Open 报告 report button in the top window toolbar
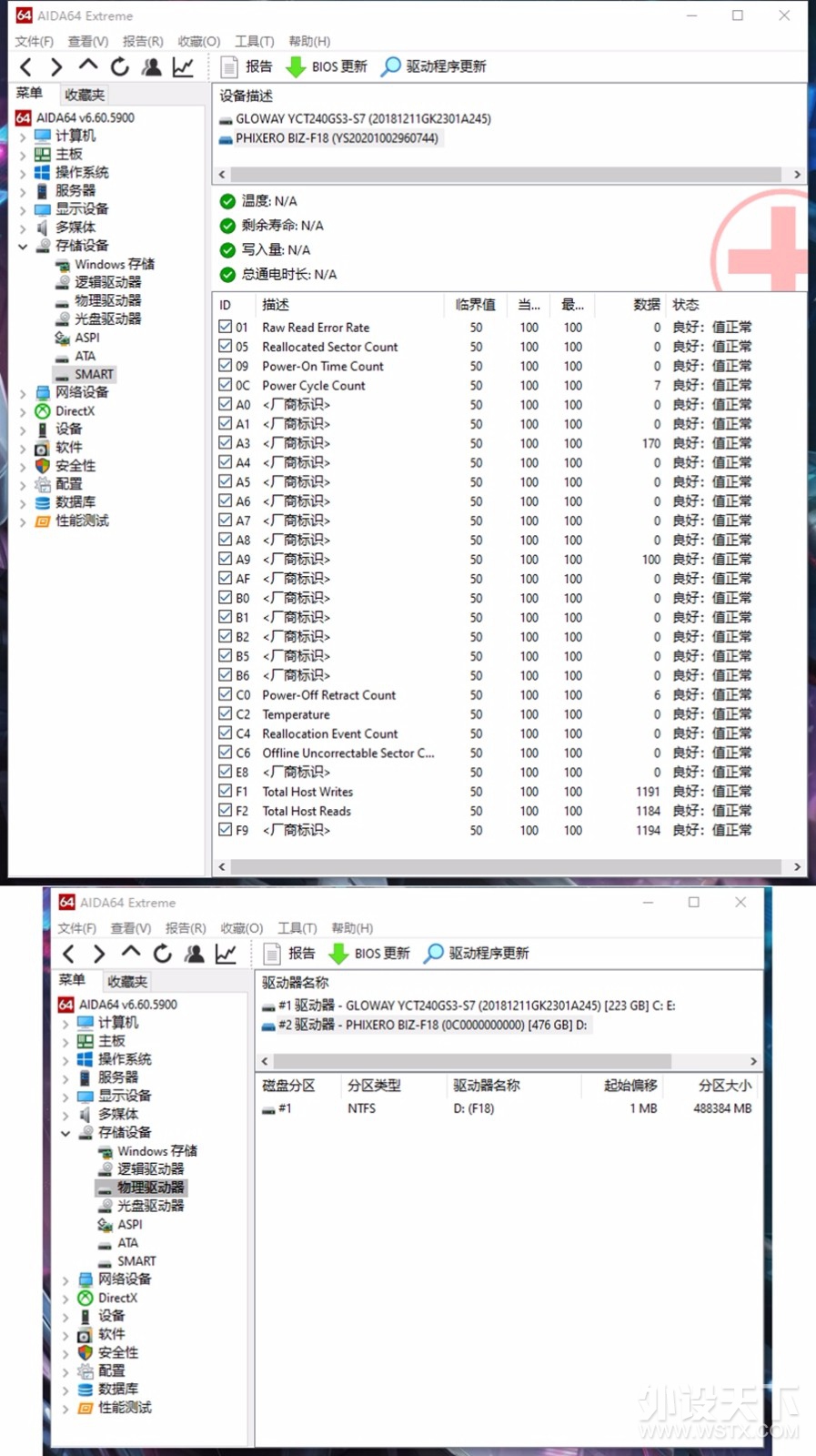 [247, 66]
